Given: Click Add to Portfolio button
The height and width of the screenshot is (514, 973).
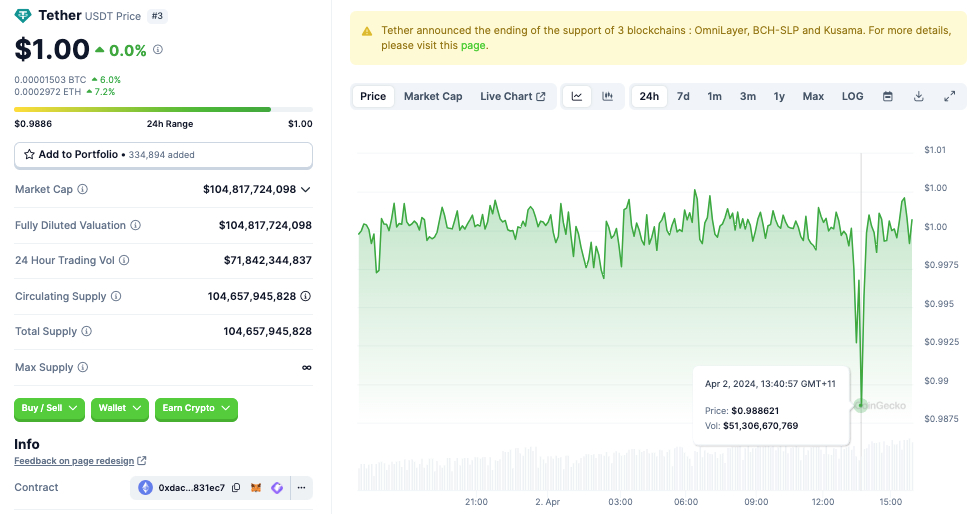Looking at the screenshot, I should 163,155.
